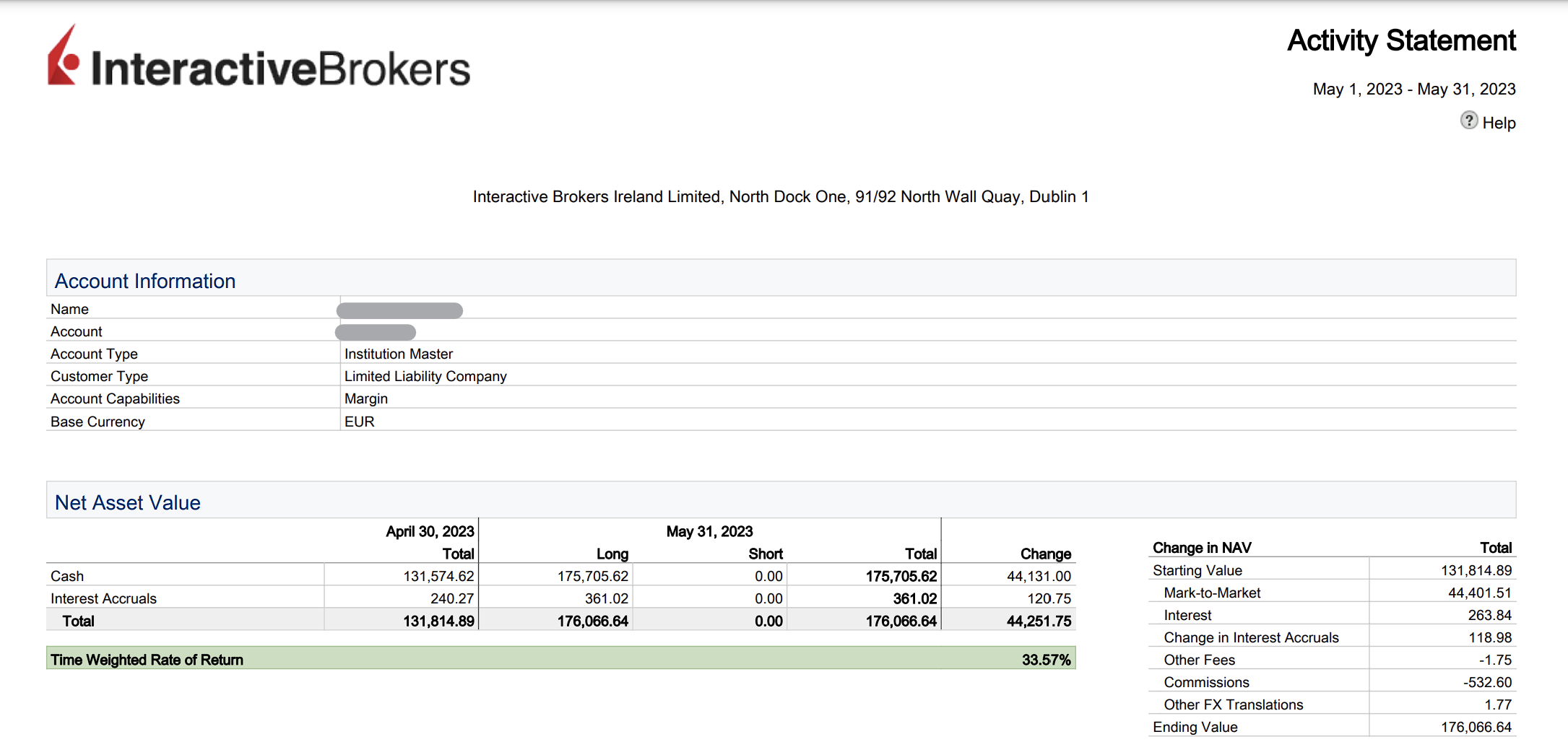Select the Mark-to-Market amount 44,401.51

coord(1479,593)
